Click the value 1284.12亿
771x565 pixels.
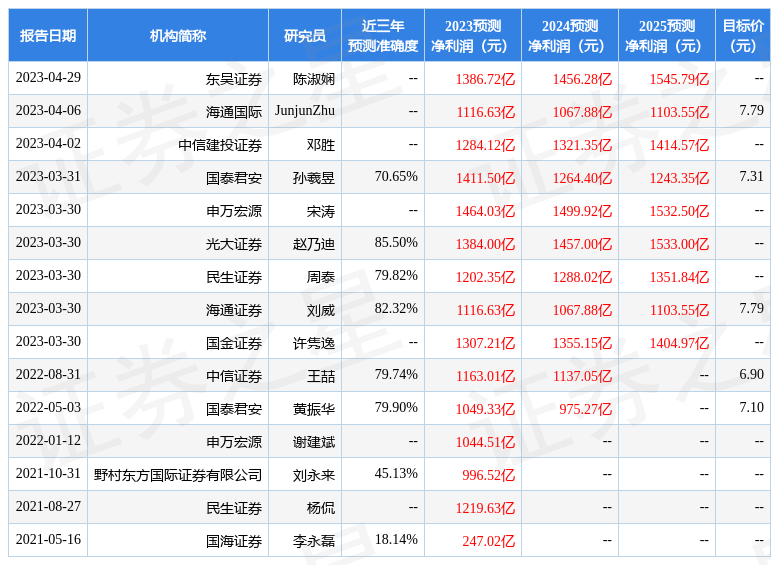tap(485, 145)
